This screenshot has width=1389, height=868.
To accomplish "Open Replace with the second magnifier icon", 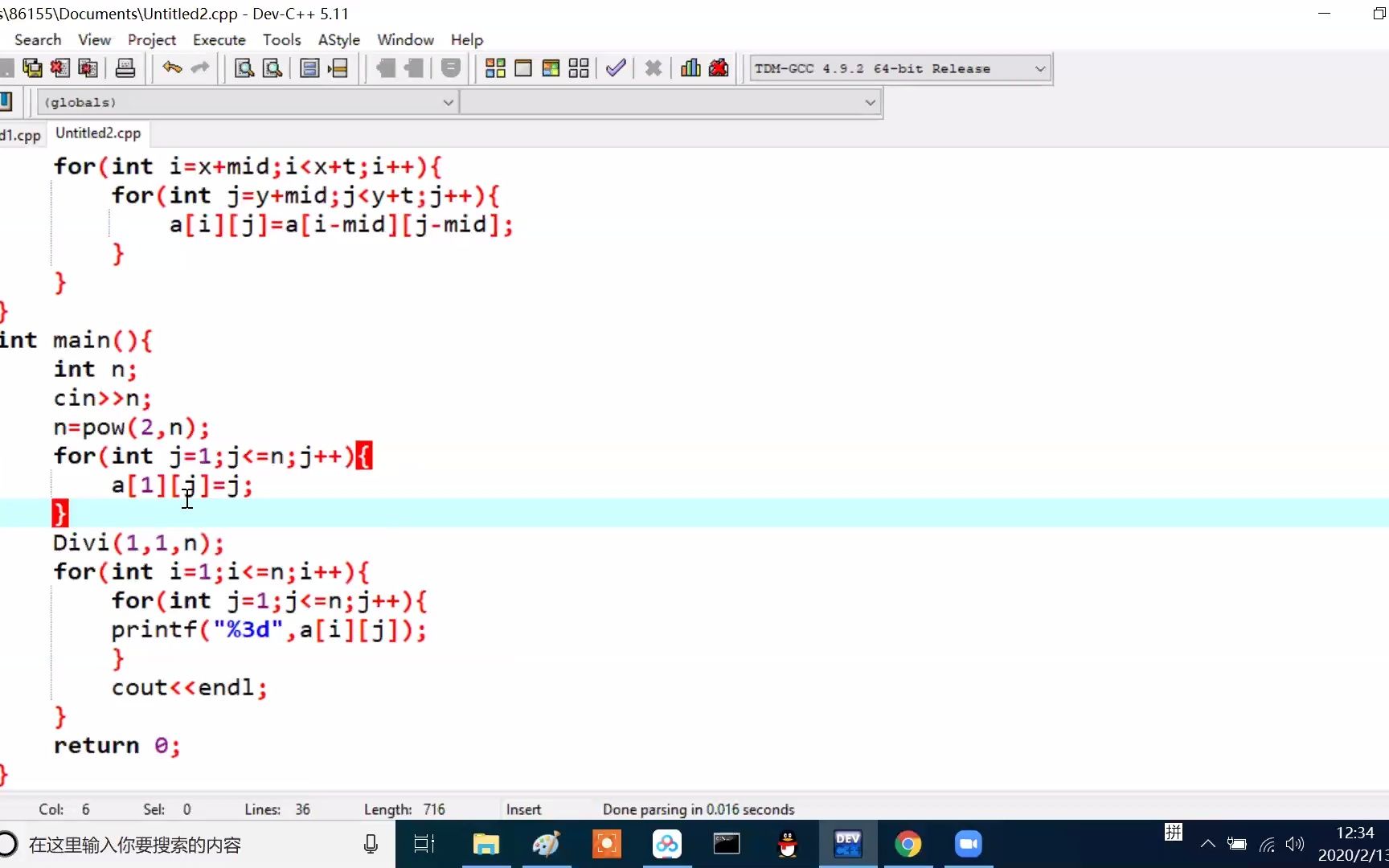I will click(x=272, y=68).
